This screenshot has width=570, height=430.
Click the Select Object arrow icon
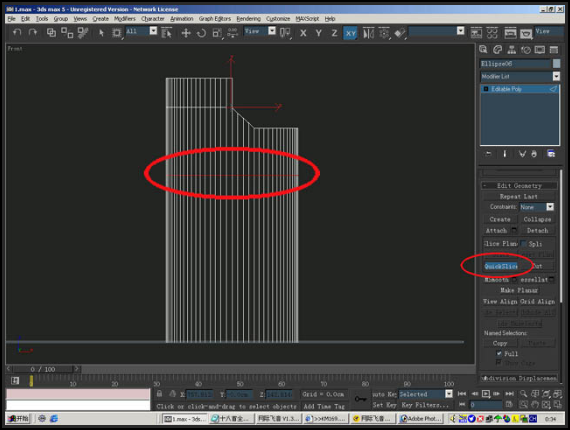[101, 33]
